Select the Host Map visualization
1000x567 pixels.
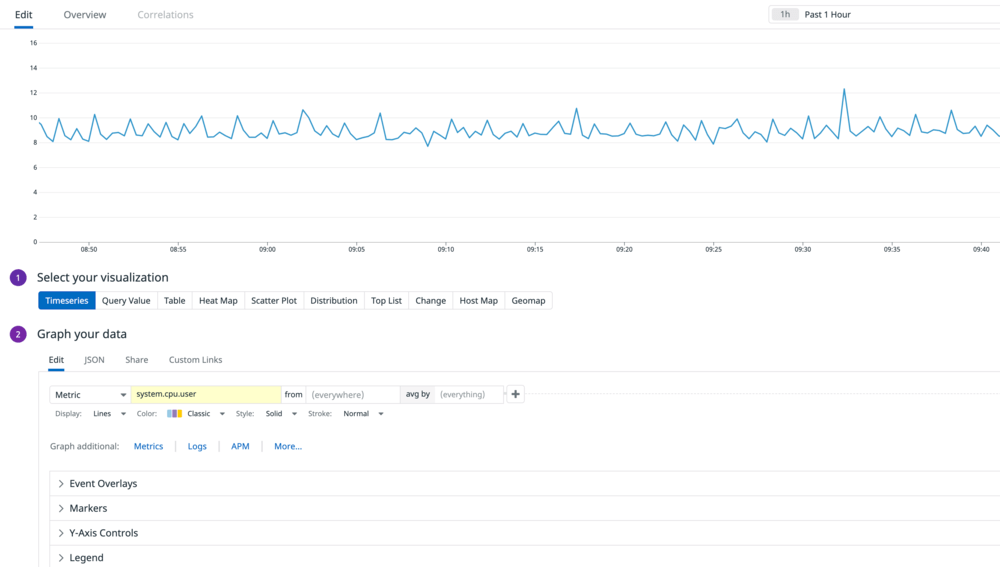coord(478,300)
